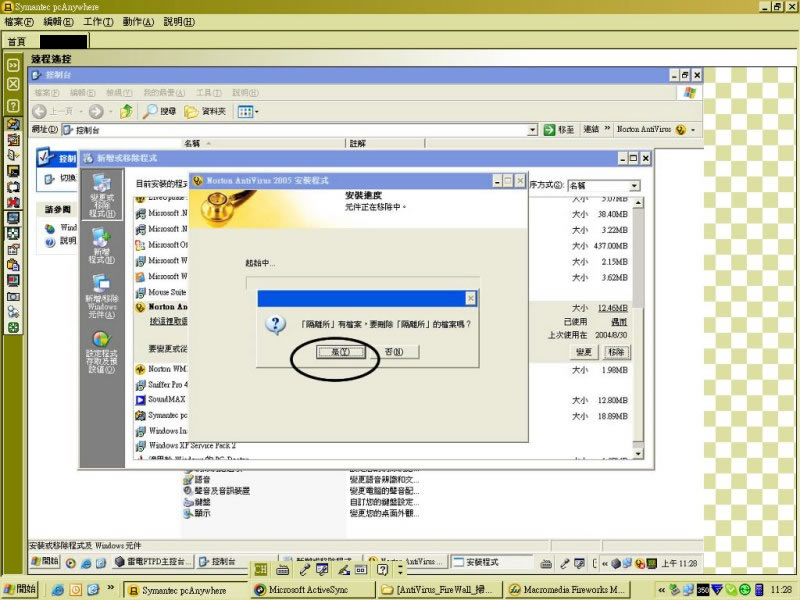
Task: Open Internet Explorer from the remote quick launch
Action: tap(86, 563)
